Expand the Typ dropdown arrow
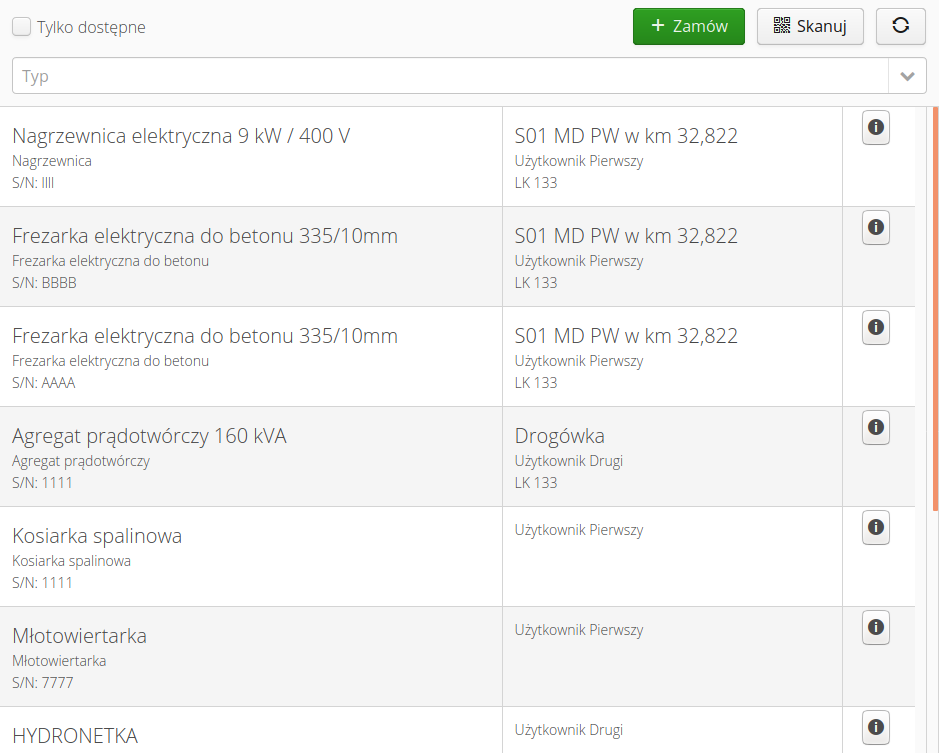The width and height of the screenshot is (939, 753). (907, 76)
